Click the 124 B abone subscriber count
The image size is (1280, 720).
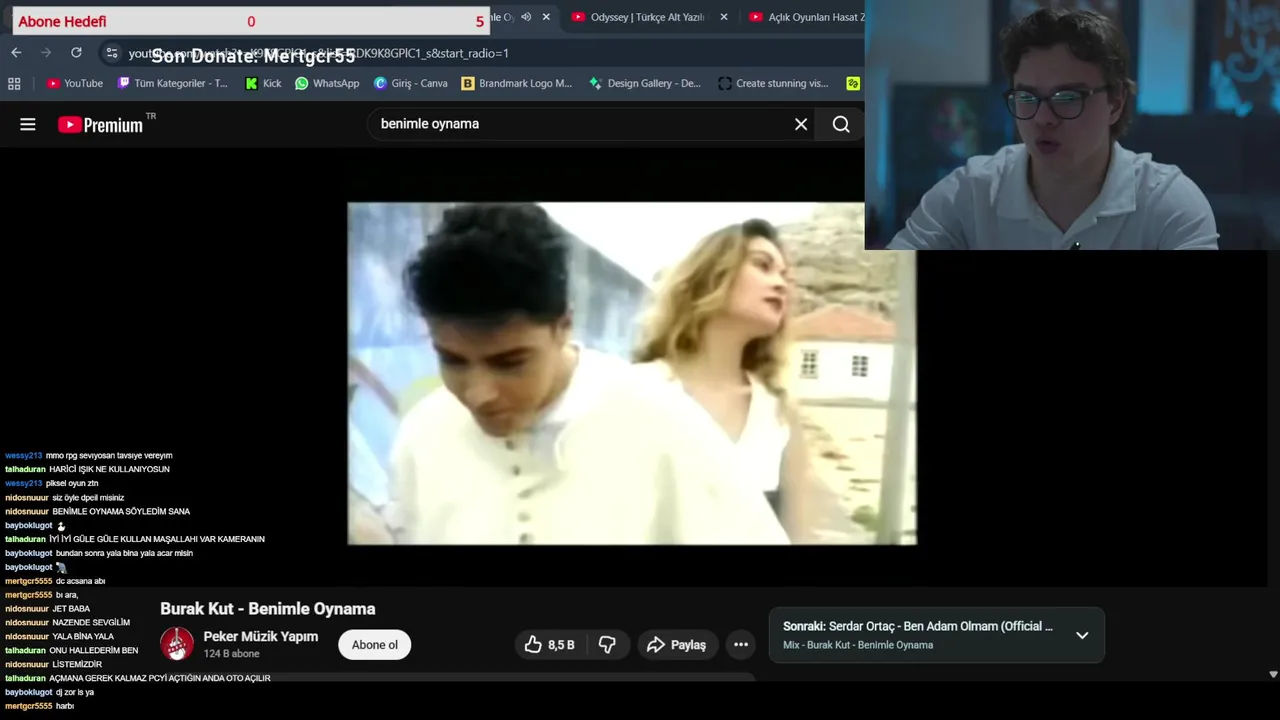(231, 654)
